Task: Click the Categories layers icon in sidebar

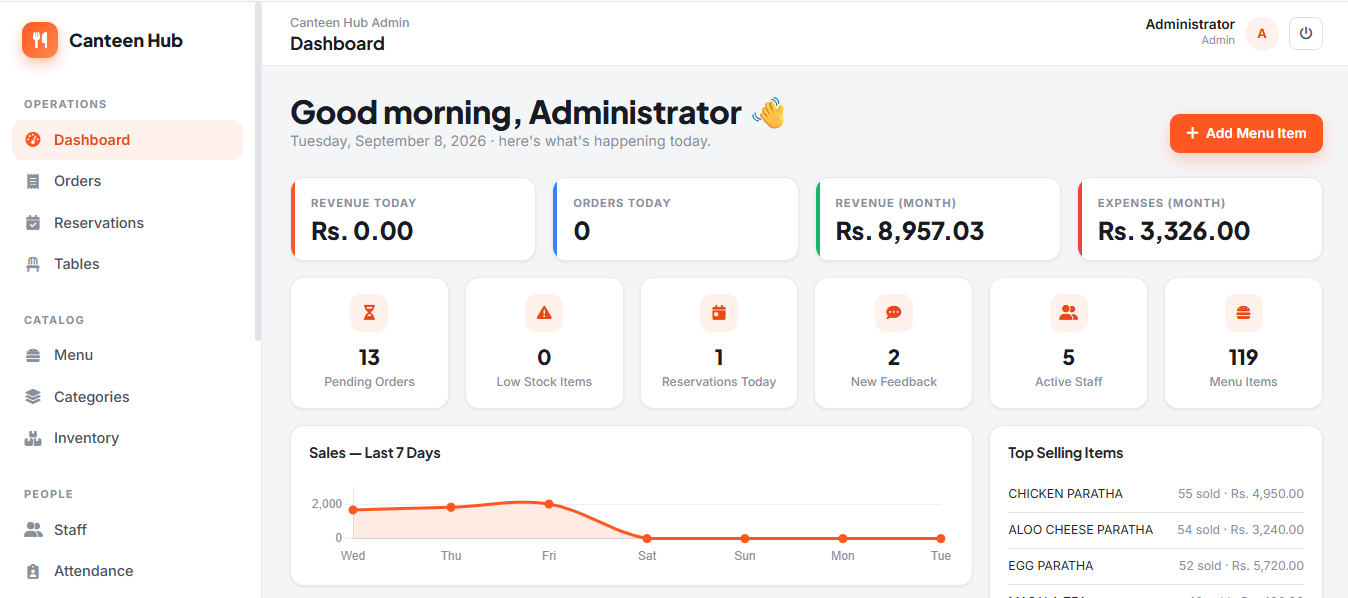Action: point(33,397)
